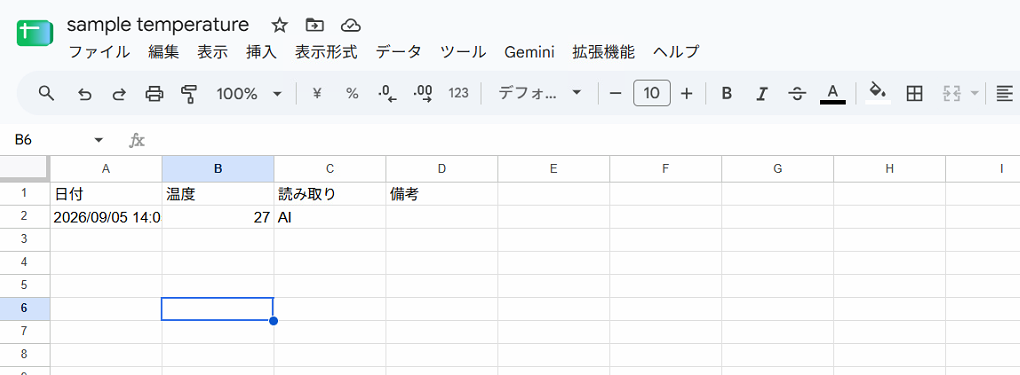The height and width of the screenshot is (375, 1020).
Task: Open the 挿入 menu
Action: [262, 52]
